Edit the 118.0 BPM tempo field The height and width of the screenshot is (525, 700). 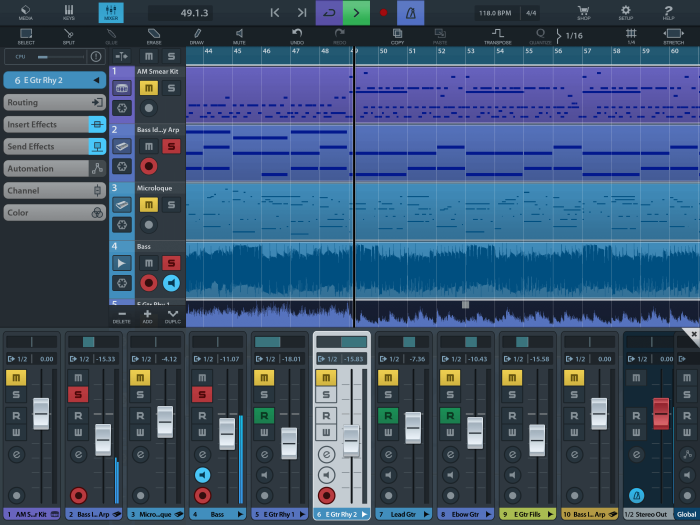tap(495, 13)
